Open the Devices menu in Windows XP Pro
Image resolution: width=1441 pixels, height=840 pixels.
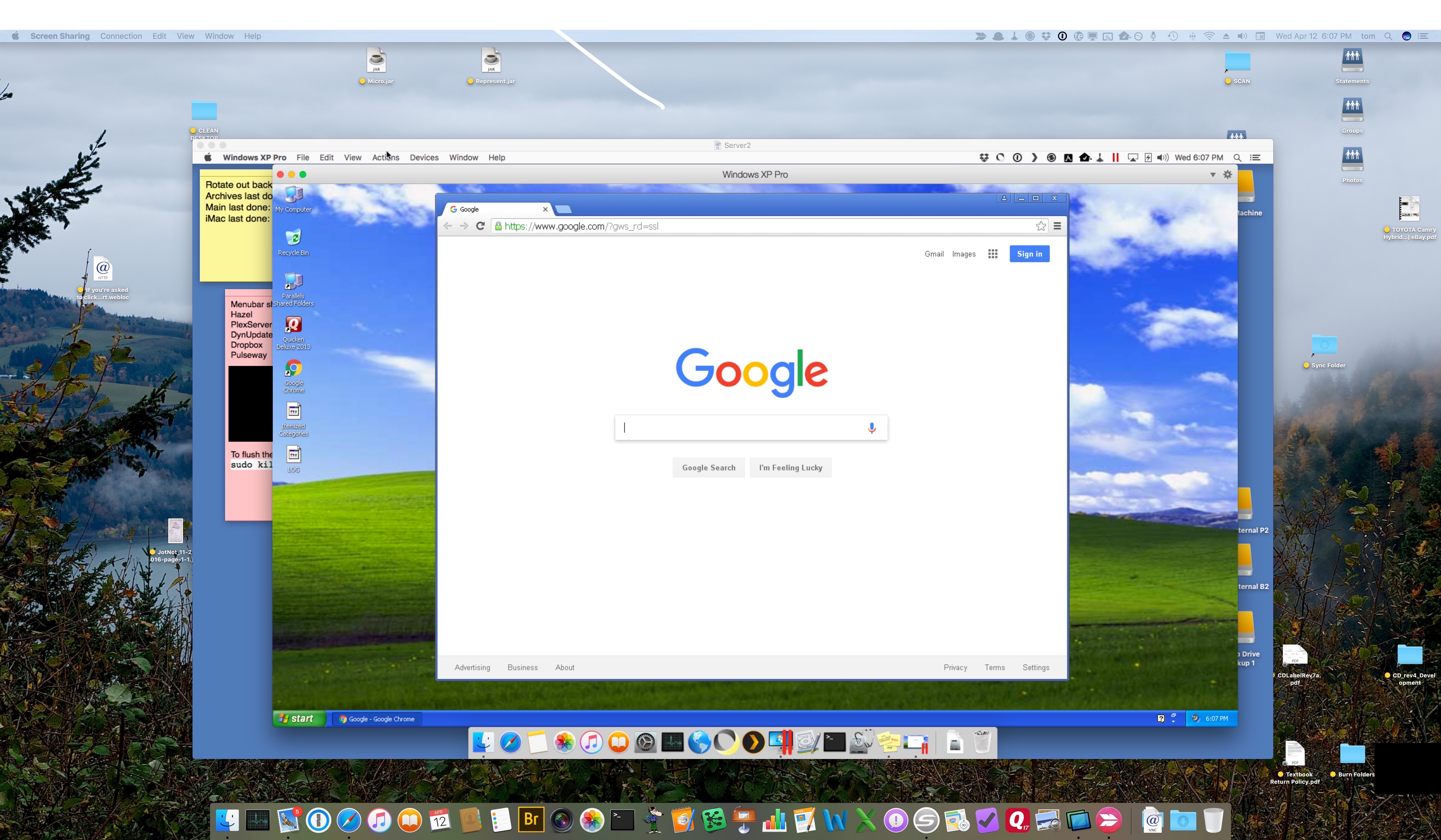[424, 158]
